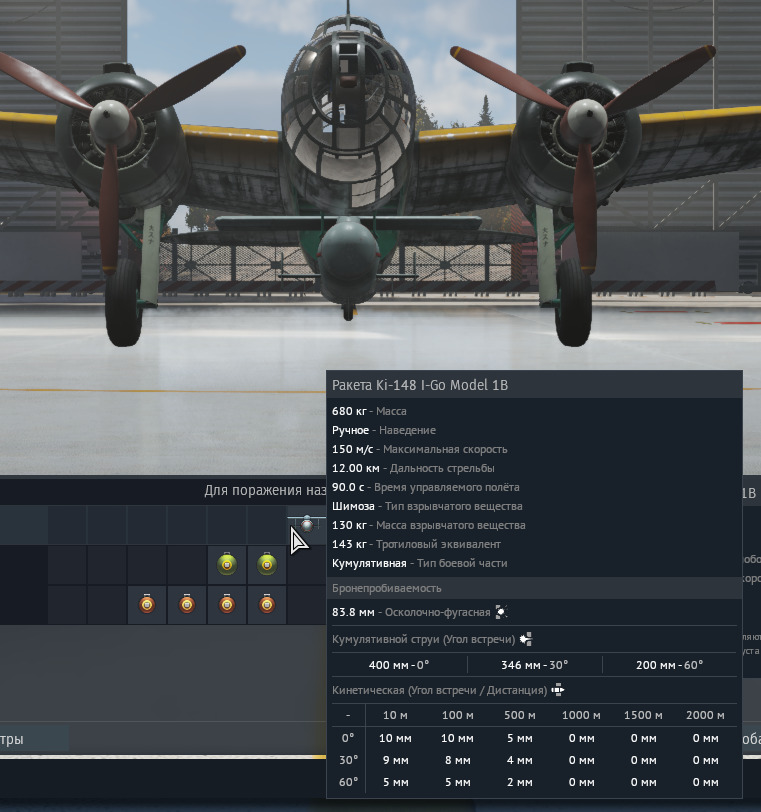Click the empty slot left of the orange bombs
761x812 pixels.
(107, 604)
